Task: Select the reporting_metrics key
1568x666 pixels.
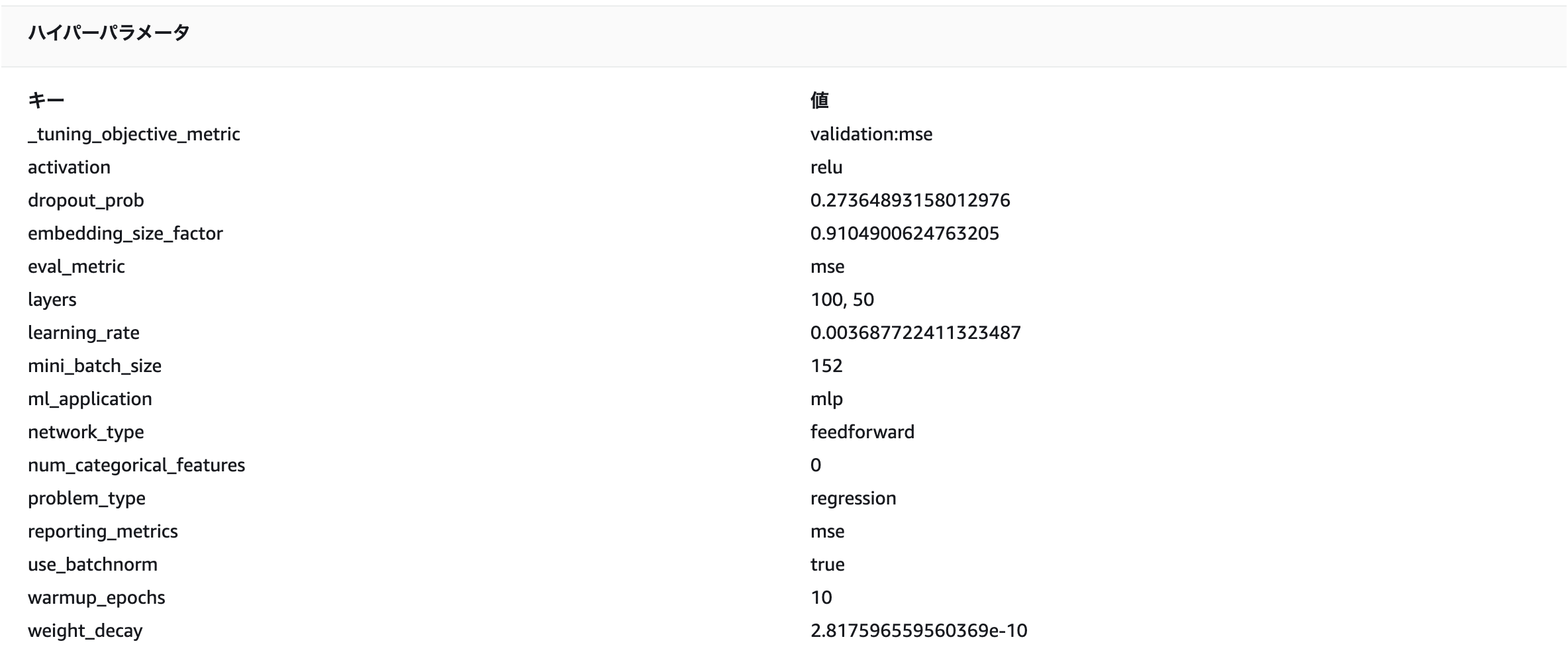Action: [x=103, y=532]
